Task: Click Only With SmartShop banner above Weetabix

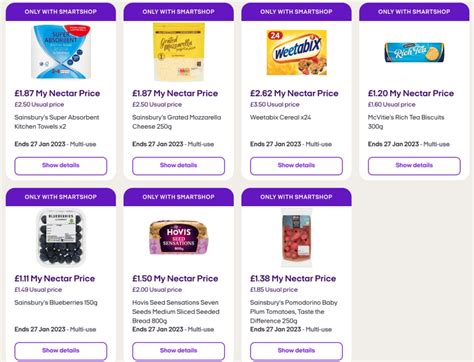Action: tap(296, 12)
